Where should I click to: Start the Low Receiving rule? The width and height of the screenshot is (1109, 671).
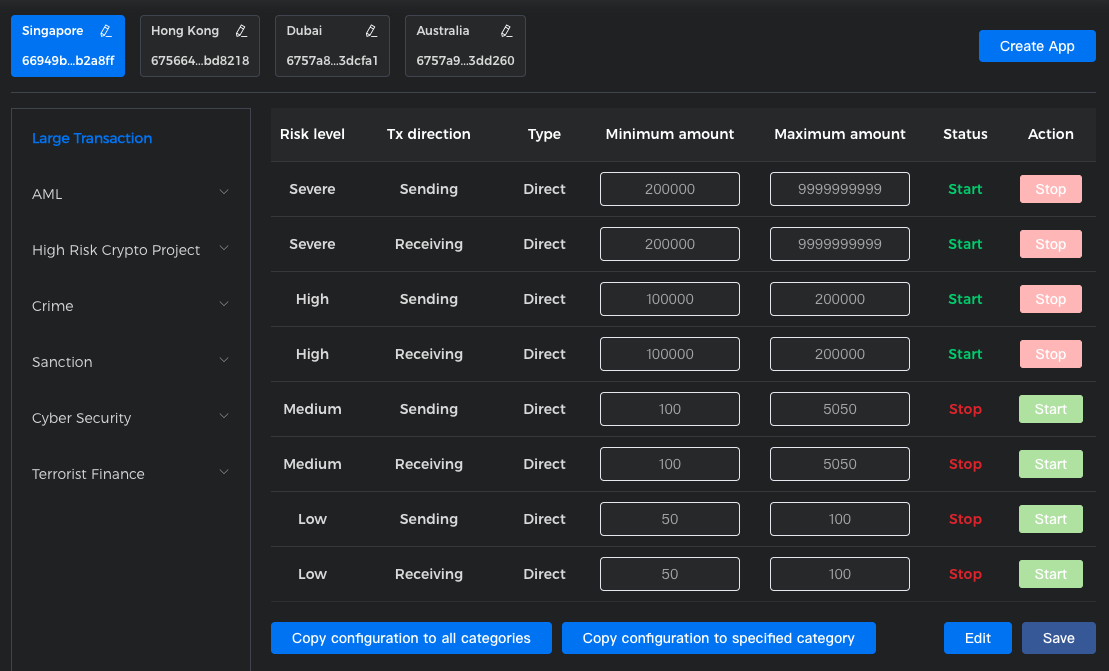pyautogui.click(x=1050, y=574)
